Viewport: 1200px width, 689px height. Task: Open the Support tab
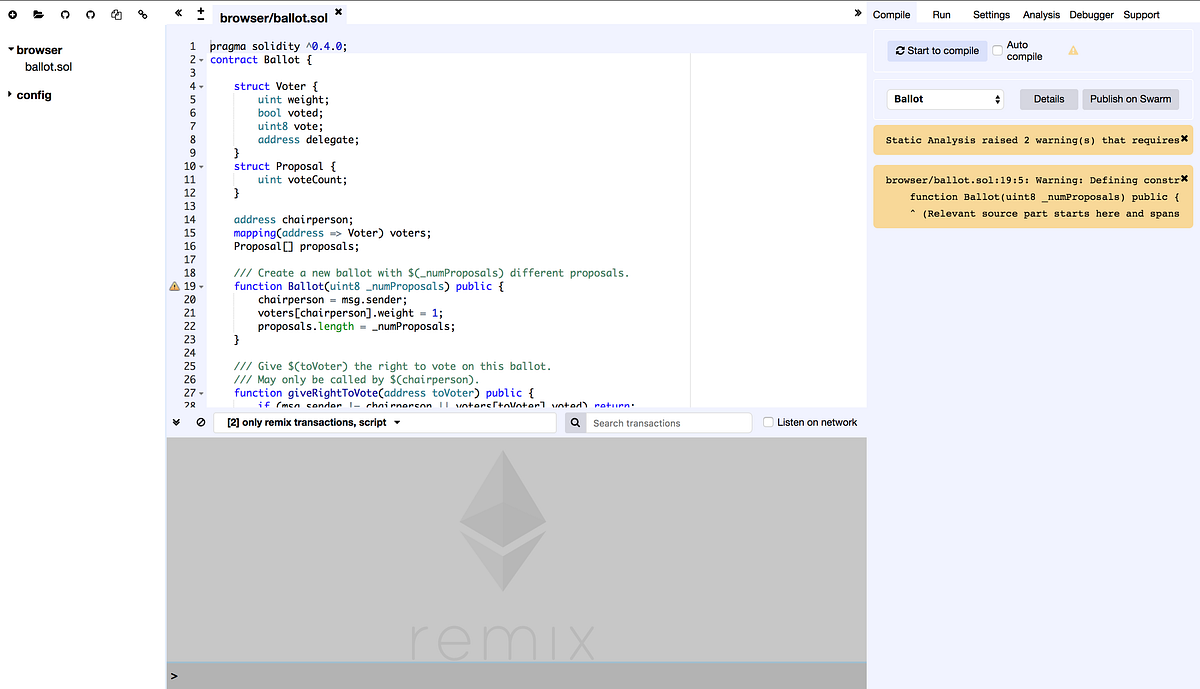pyautogui.click(x=1141, y=15)
